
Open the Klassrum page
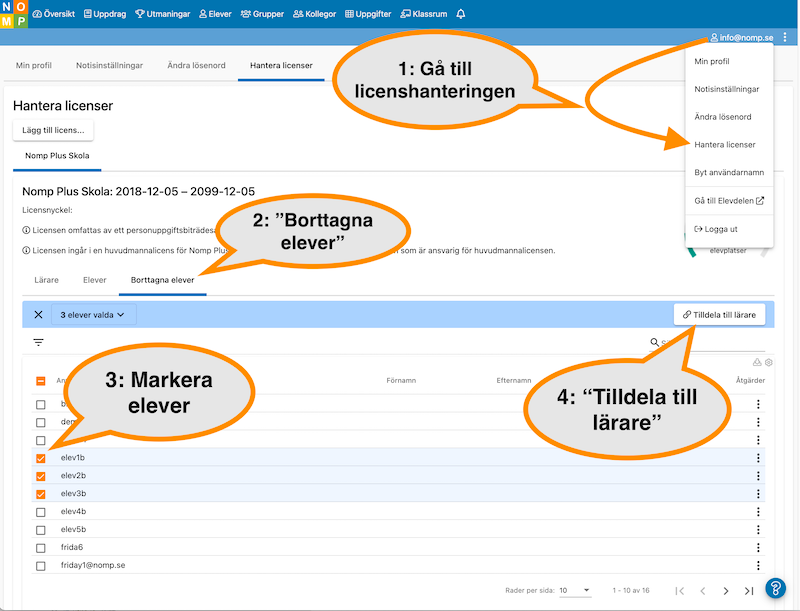click(x=423, y=14)
